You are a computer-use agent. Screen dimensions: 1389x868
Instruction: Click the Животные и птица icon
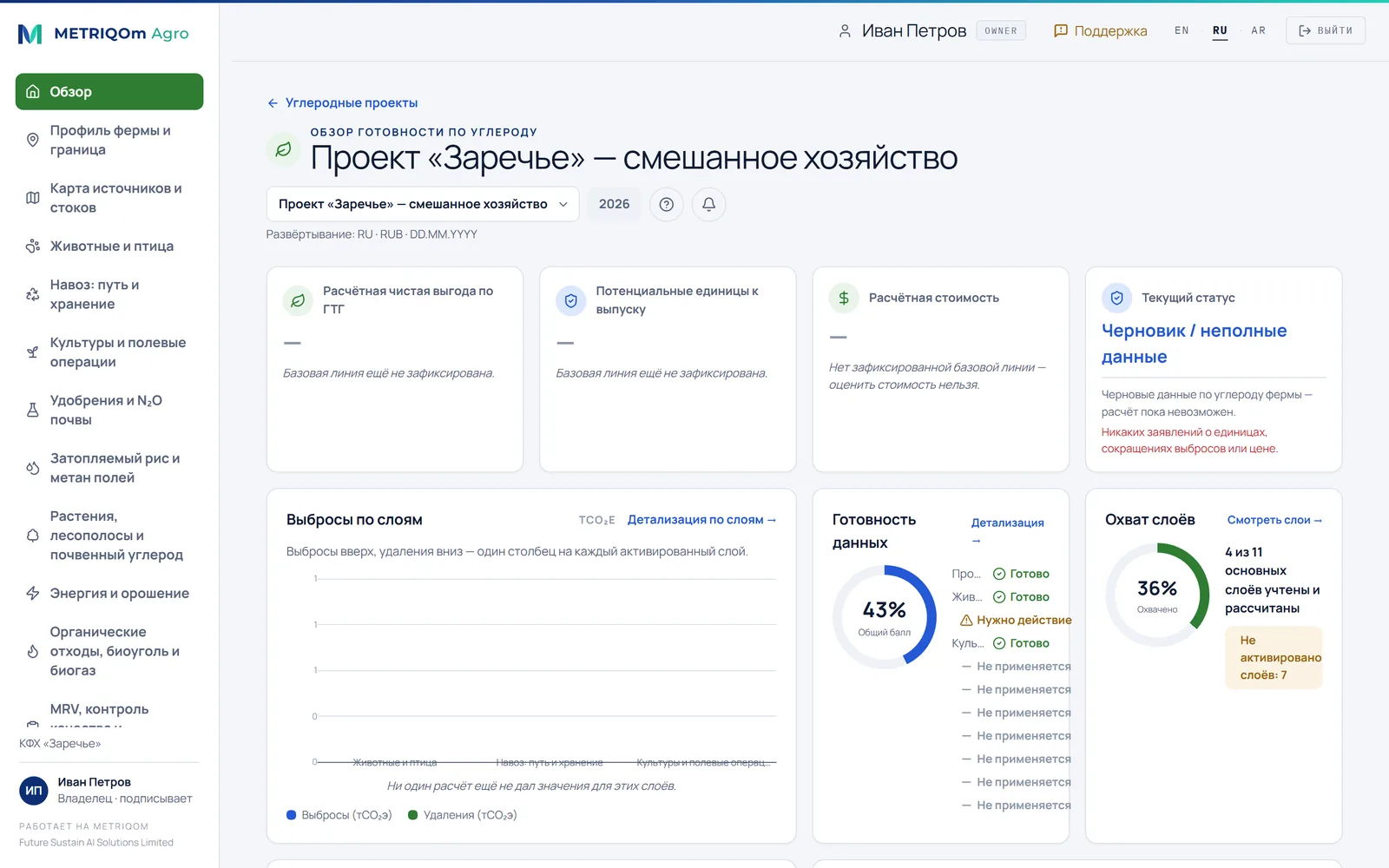(x=33, y=247)
